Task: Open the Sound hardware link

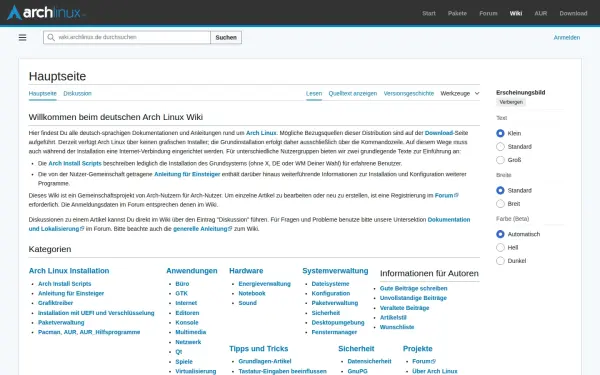Action: (248, 303)
